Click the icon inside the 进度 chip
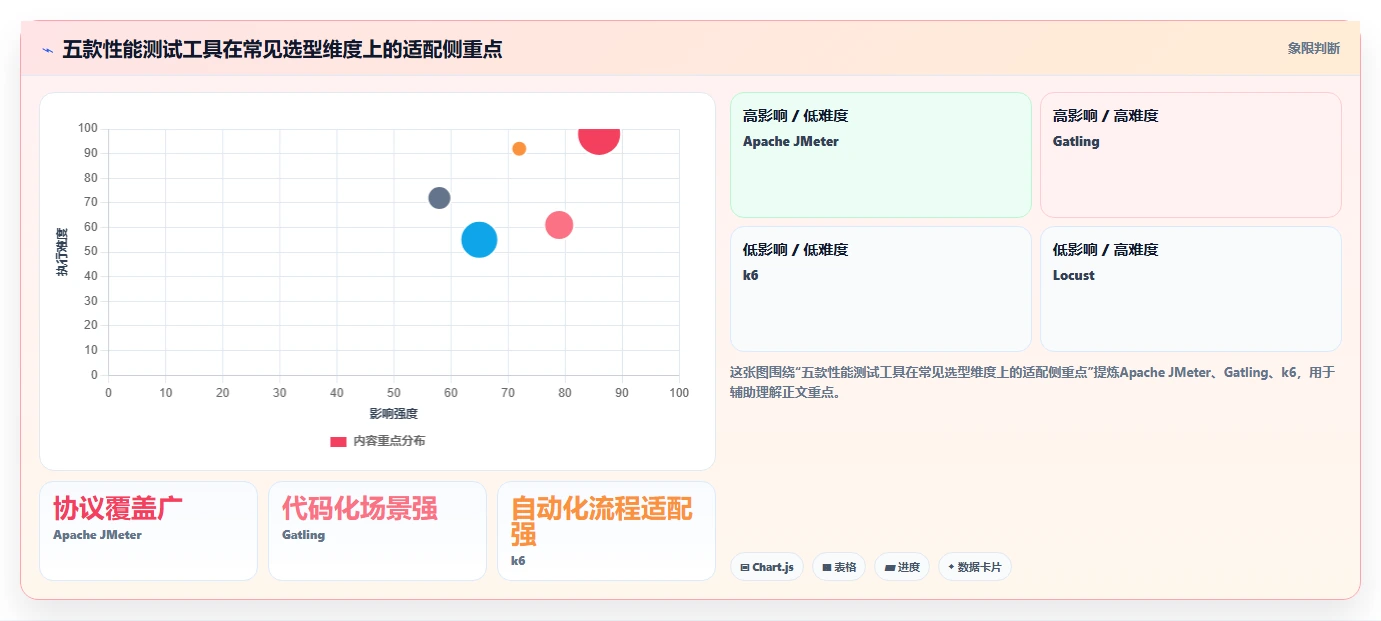 click(x=890, y=568)
